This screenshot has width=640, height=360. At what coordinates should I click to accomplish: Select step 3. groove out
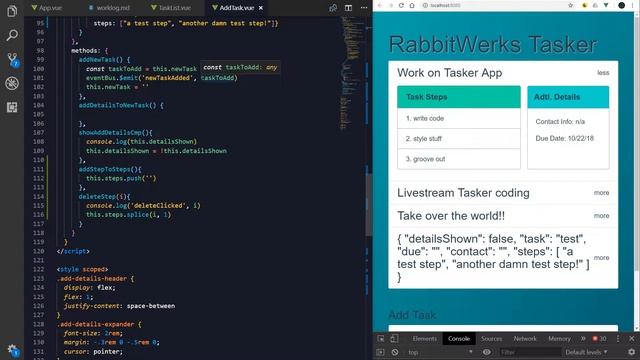coord(459,159)
